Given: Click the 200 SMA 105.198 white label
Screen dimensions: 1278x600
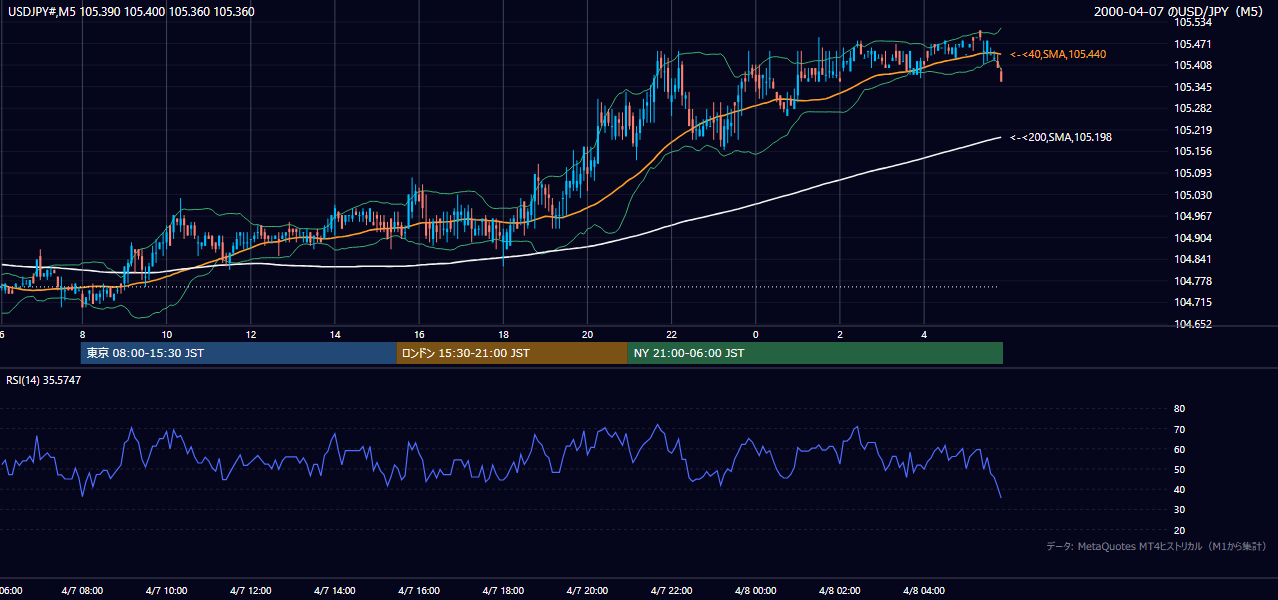Looking at the screenshot, I should [x=1061, y=137].
